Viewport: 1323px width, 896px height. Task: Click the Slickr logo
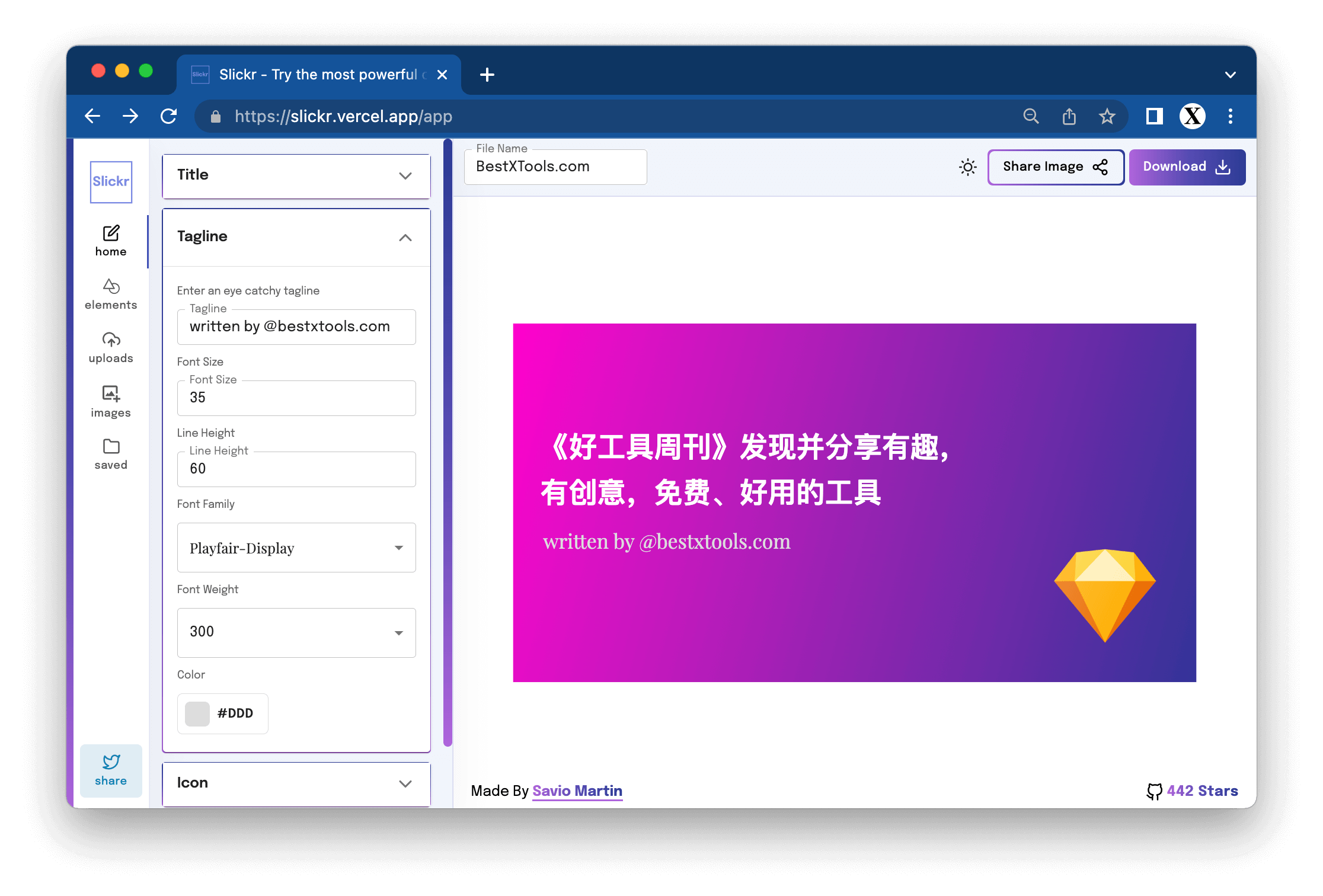111,181
